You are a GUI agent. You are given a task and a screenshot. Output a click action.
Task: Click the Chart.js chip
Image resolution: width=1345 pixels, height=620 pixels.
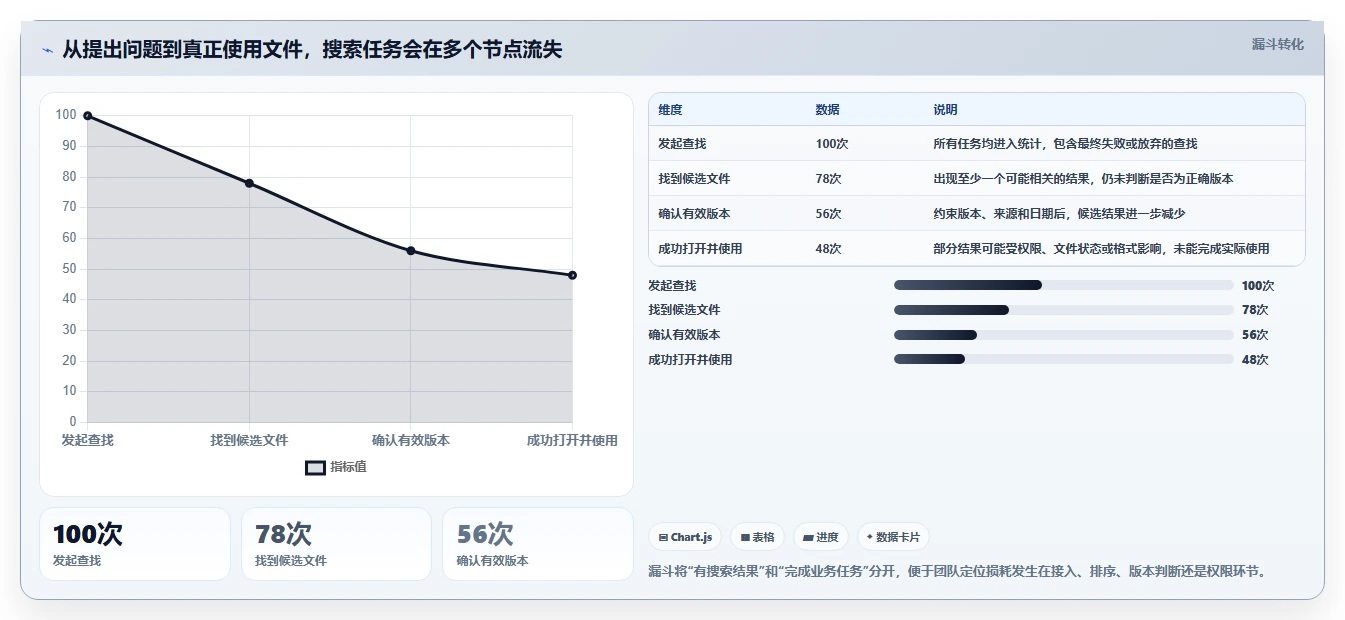click(x=685, y=537)
